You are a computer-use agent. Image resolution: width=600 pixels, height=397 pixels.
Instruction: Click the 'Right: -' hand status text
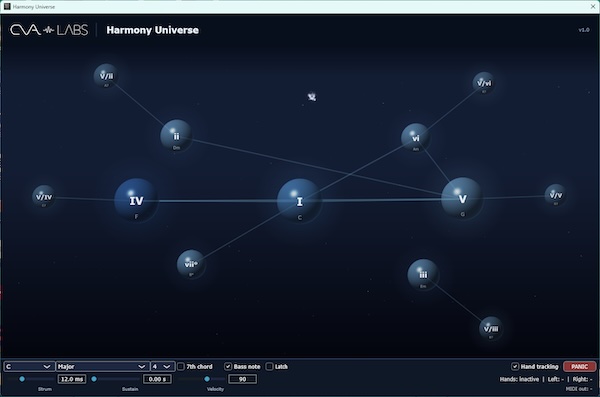(582, 379)
